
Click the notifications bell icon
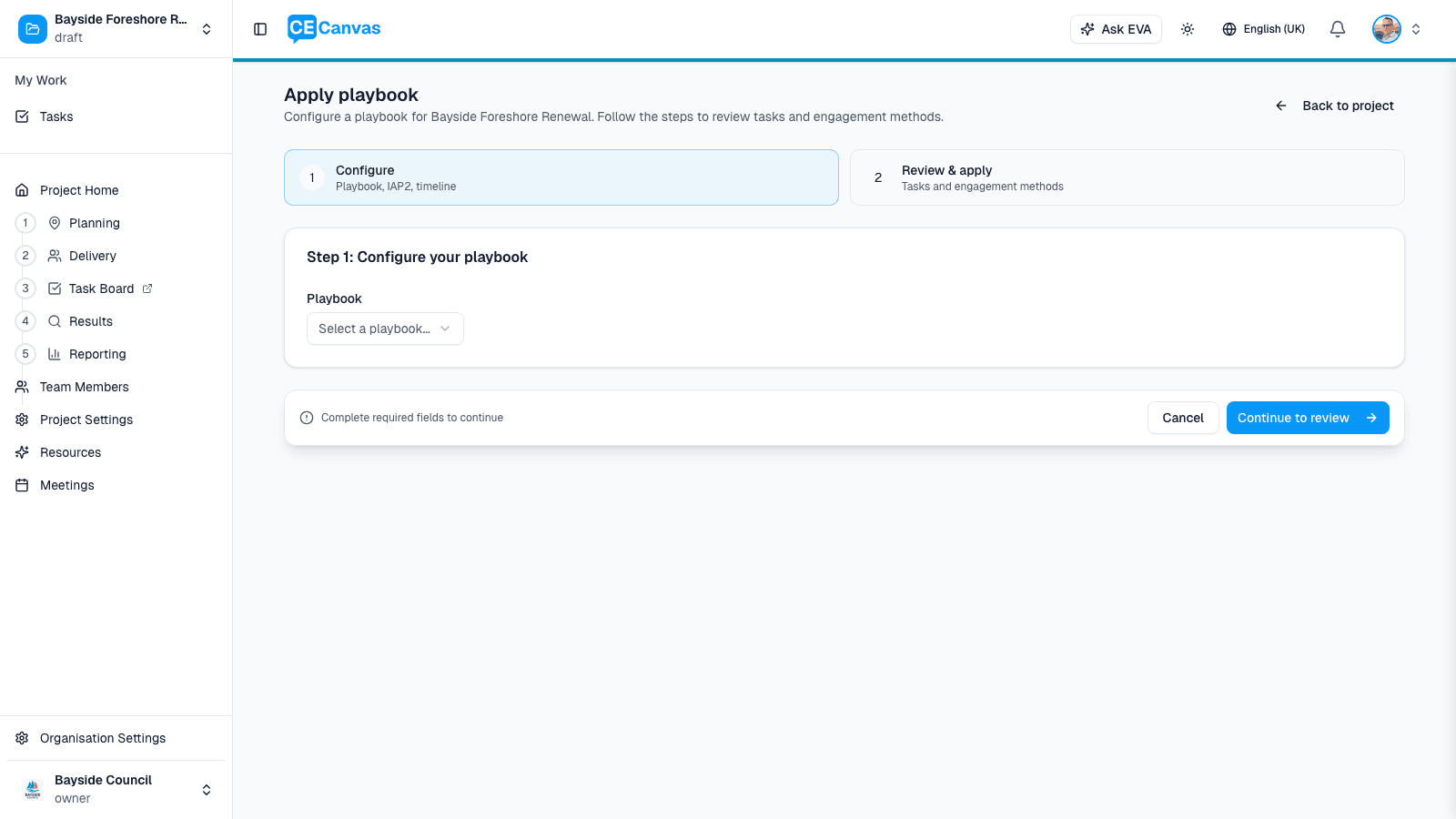pos(1337,29)
